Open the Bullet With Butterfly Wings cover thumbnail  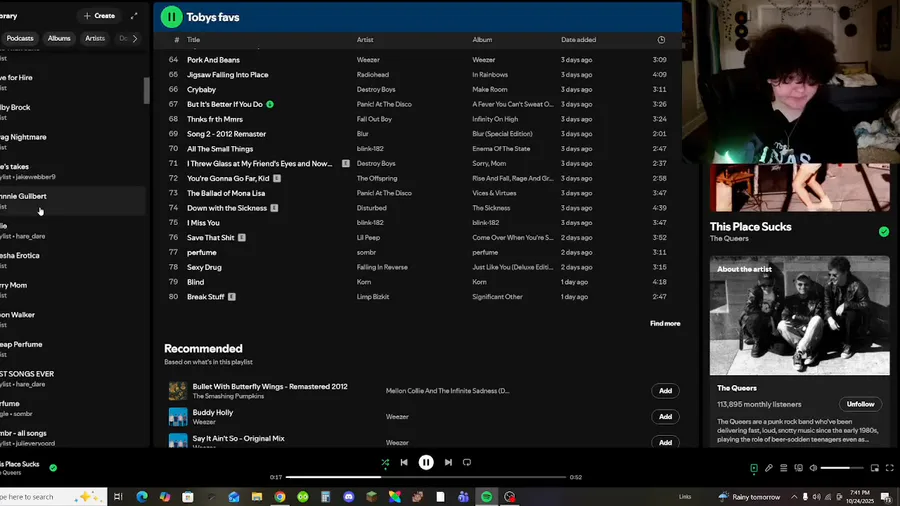(178, 391)
